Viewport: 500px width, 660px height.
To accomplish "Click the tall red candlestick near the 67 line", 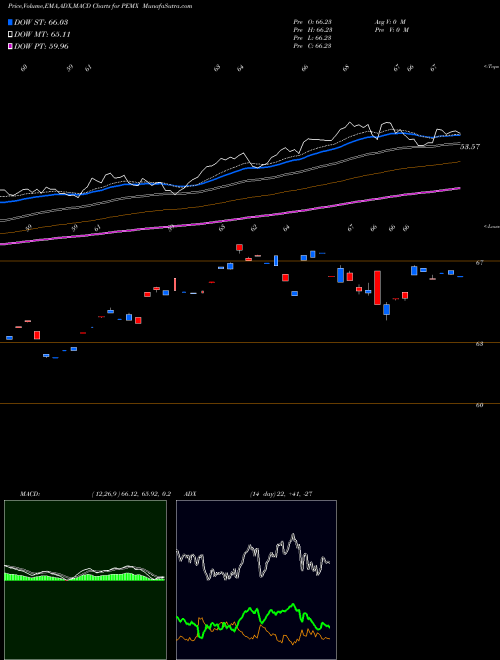I will [378, 287].
